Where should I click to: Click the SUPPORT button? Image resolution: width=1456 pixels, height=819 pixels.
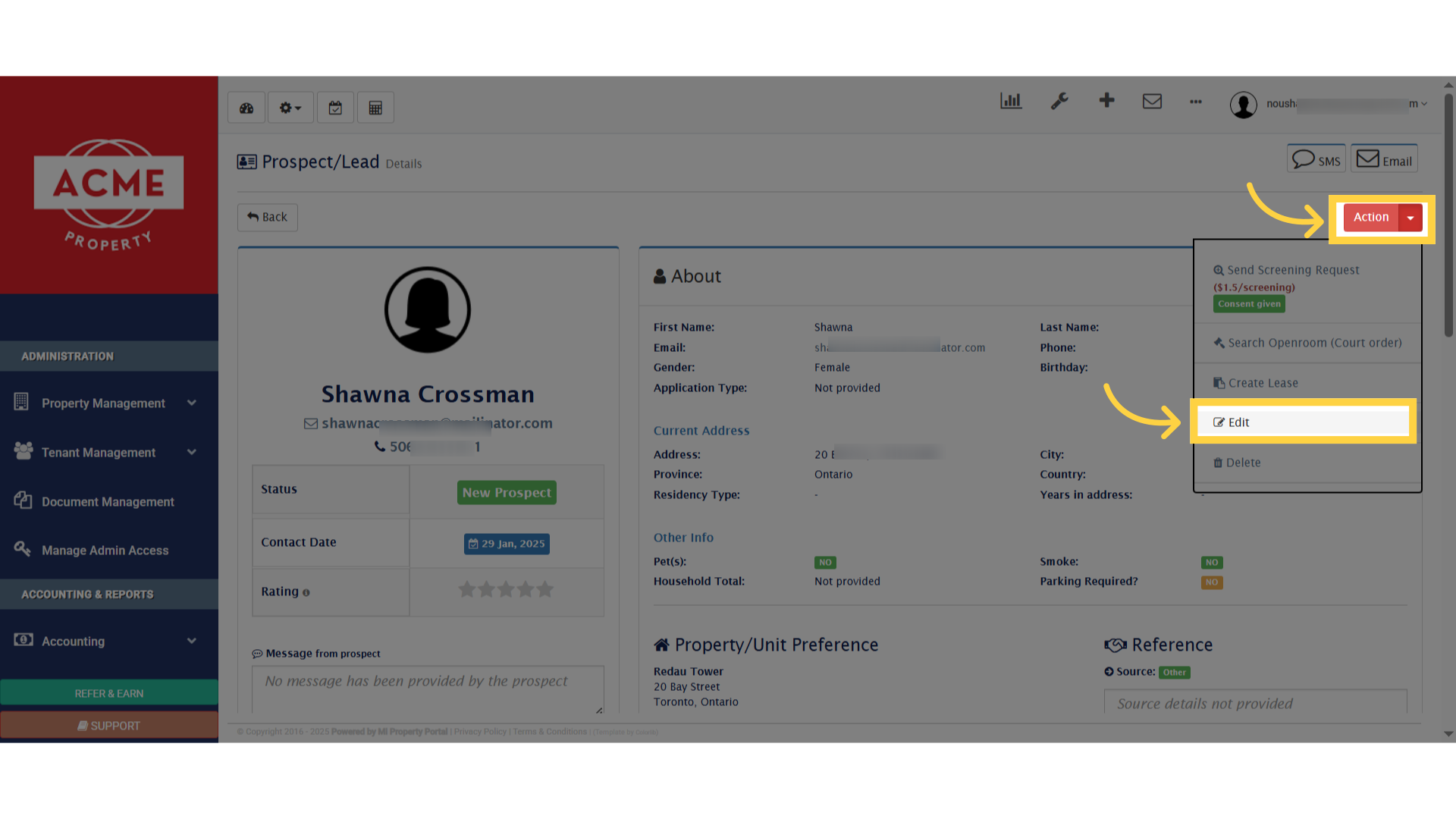(x=109, y=726)
